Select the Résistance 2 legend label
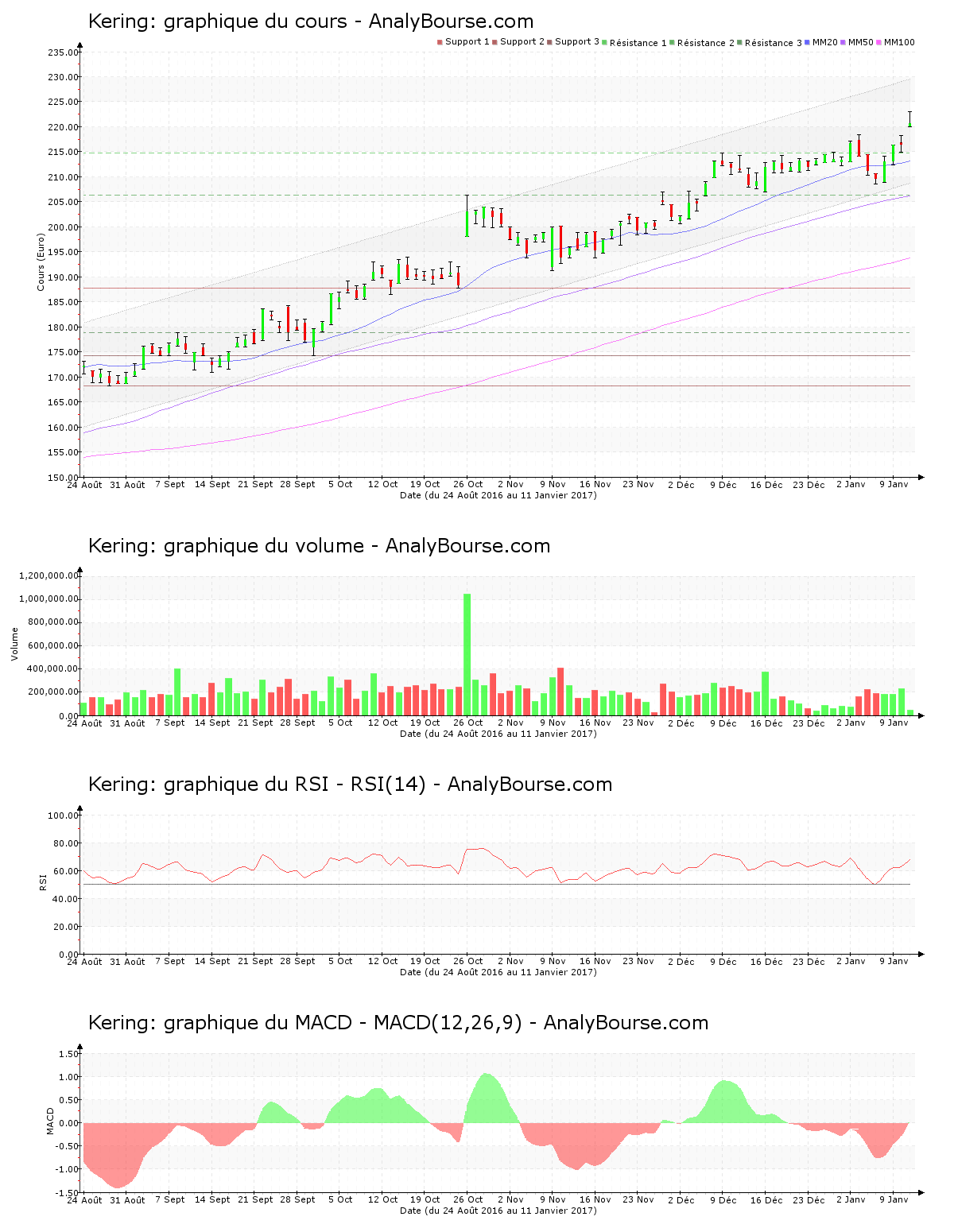 tap(706, 43)
